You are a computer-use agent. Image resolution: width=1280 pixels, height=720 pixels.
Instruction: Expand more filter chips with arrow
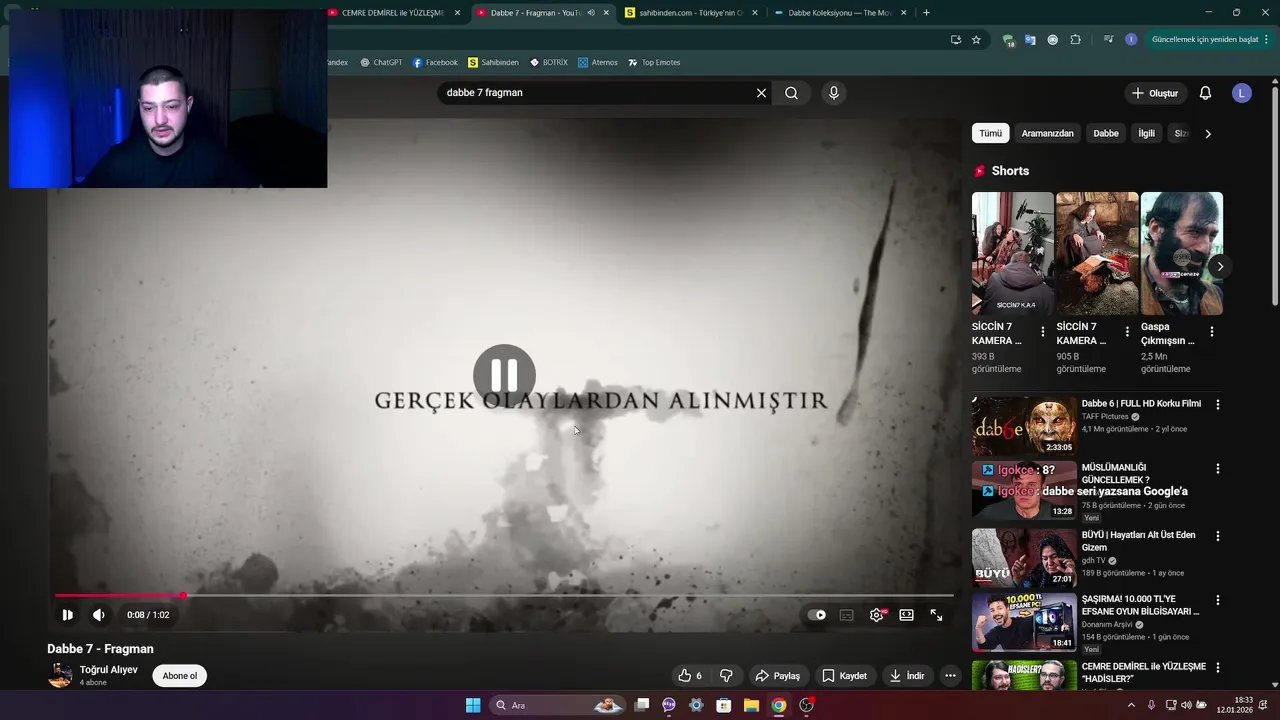point(1207,133)
